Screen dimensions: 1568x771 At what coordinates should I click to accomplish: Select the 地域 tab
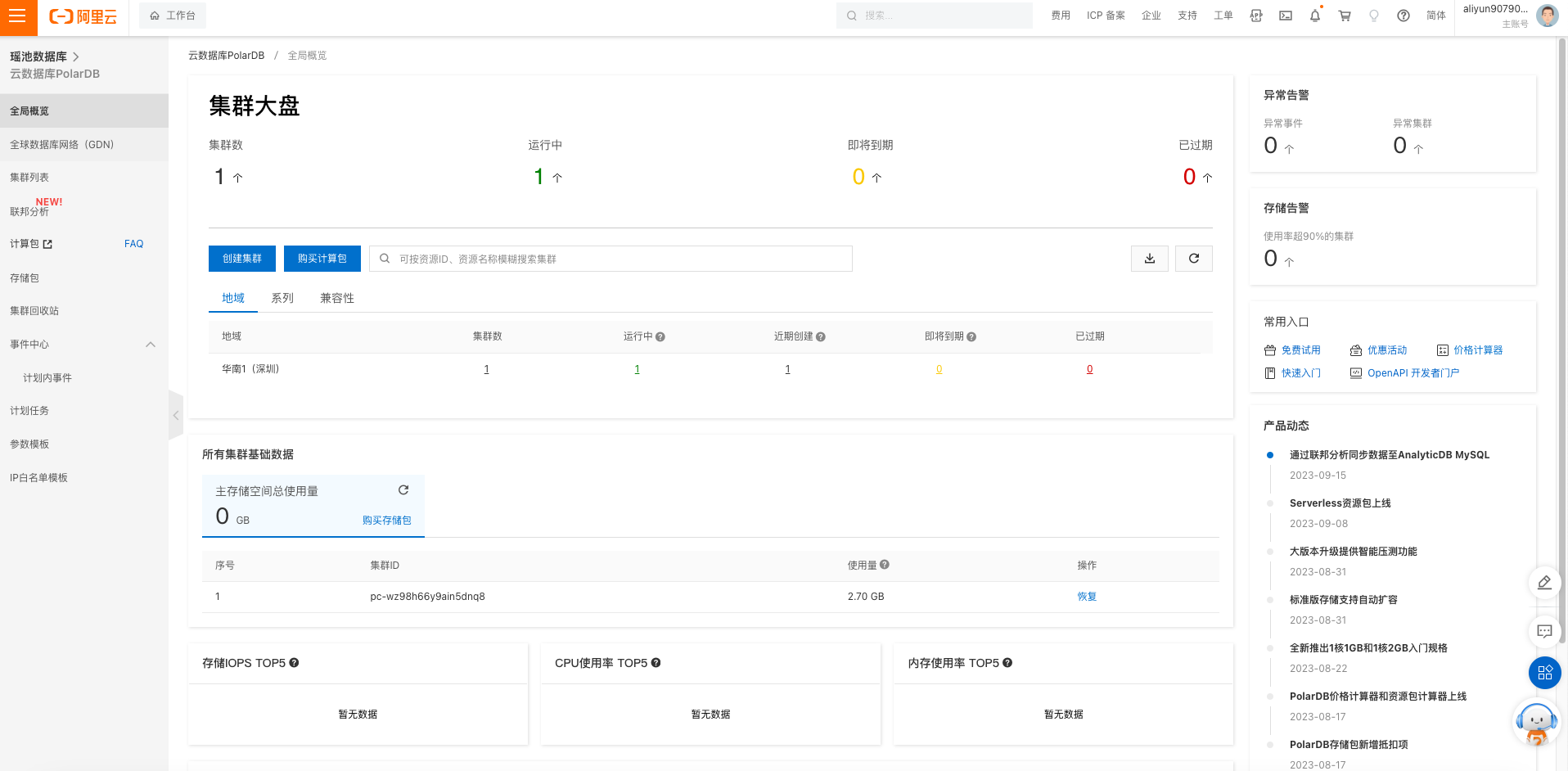pos(233,298)
